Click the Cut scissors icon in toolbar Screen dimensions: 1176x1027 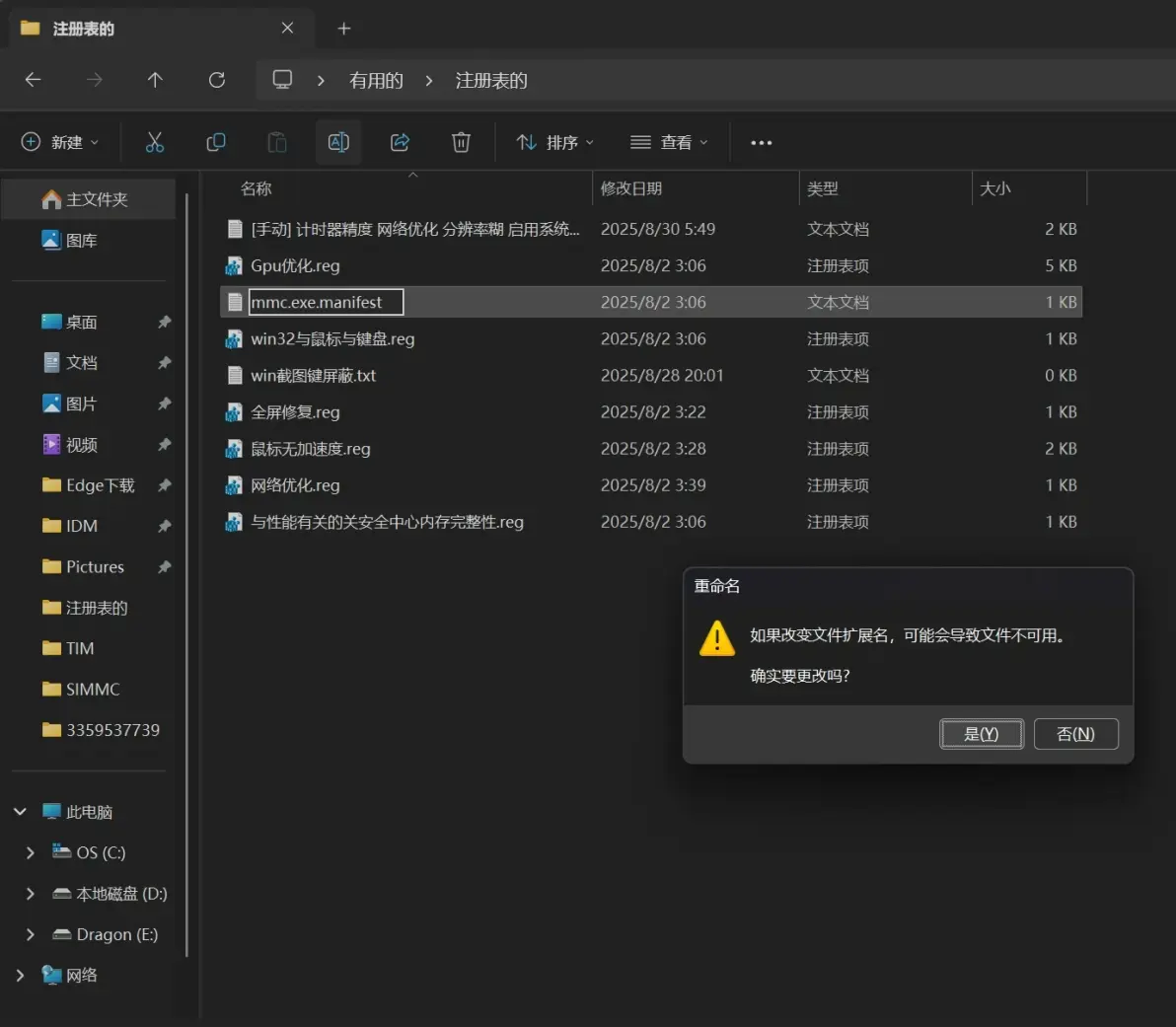pos(155,142)
